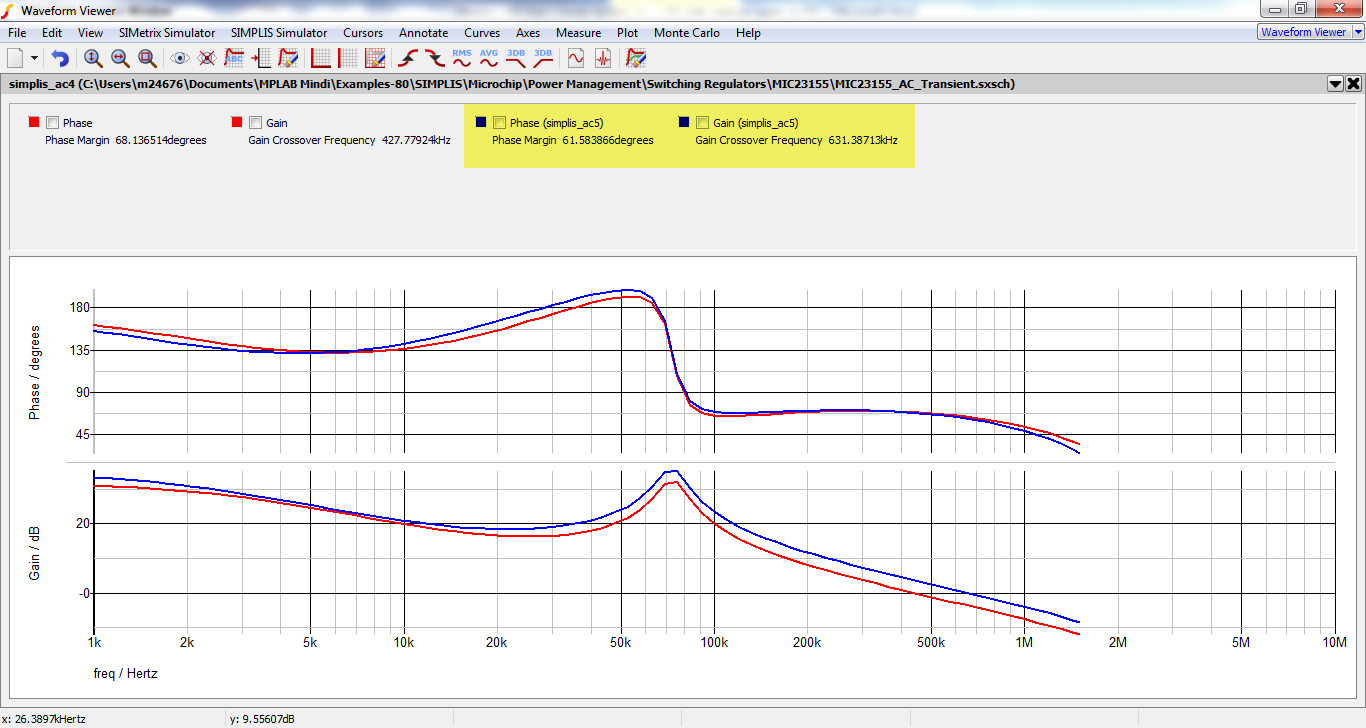Click the 3DB high-pass bandwidth icon

(543, 58)
